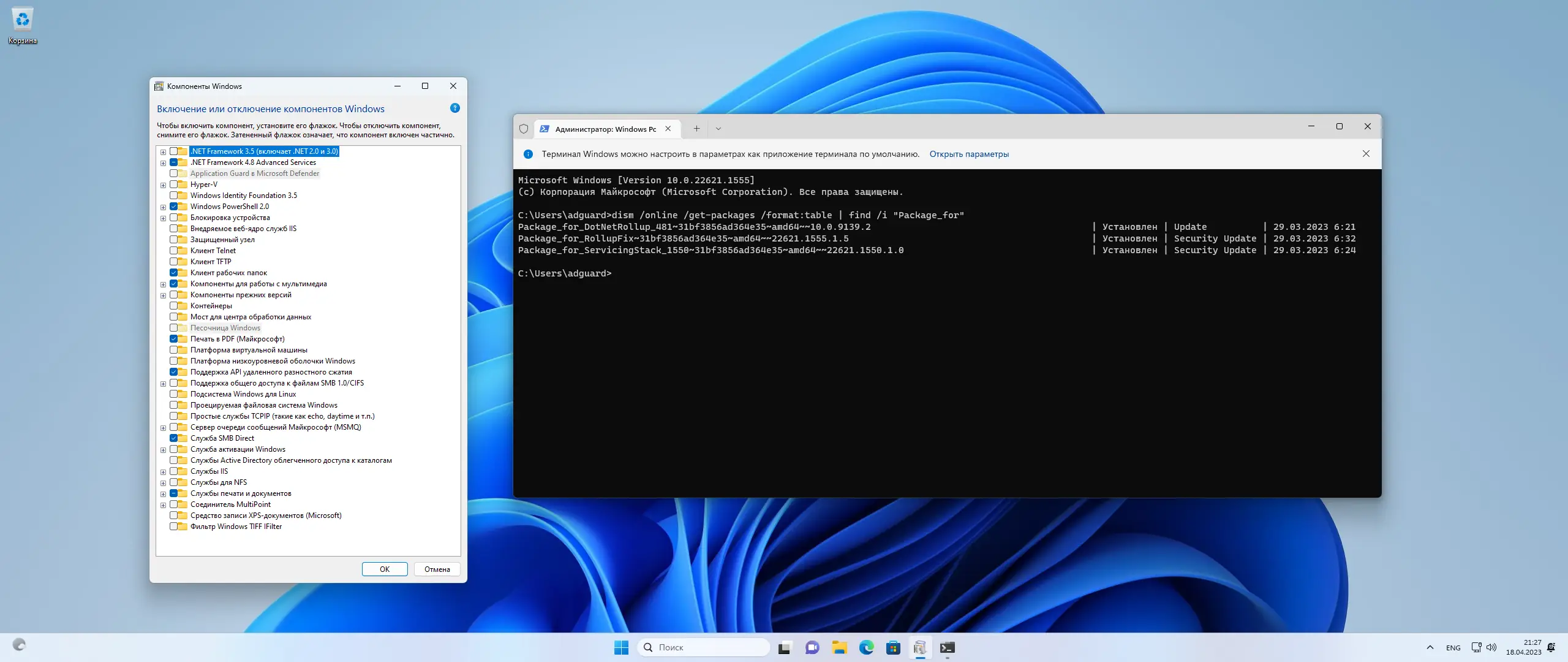The width and height of the screenshot is (1568, 662).
Task: Click the Windows Start button
Action: [621, 647]
